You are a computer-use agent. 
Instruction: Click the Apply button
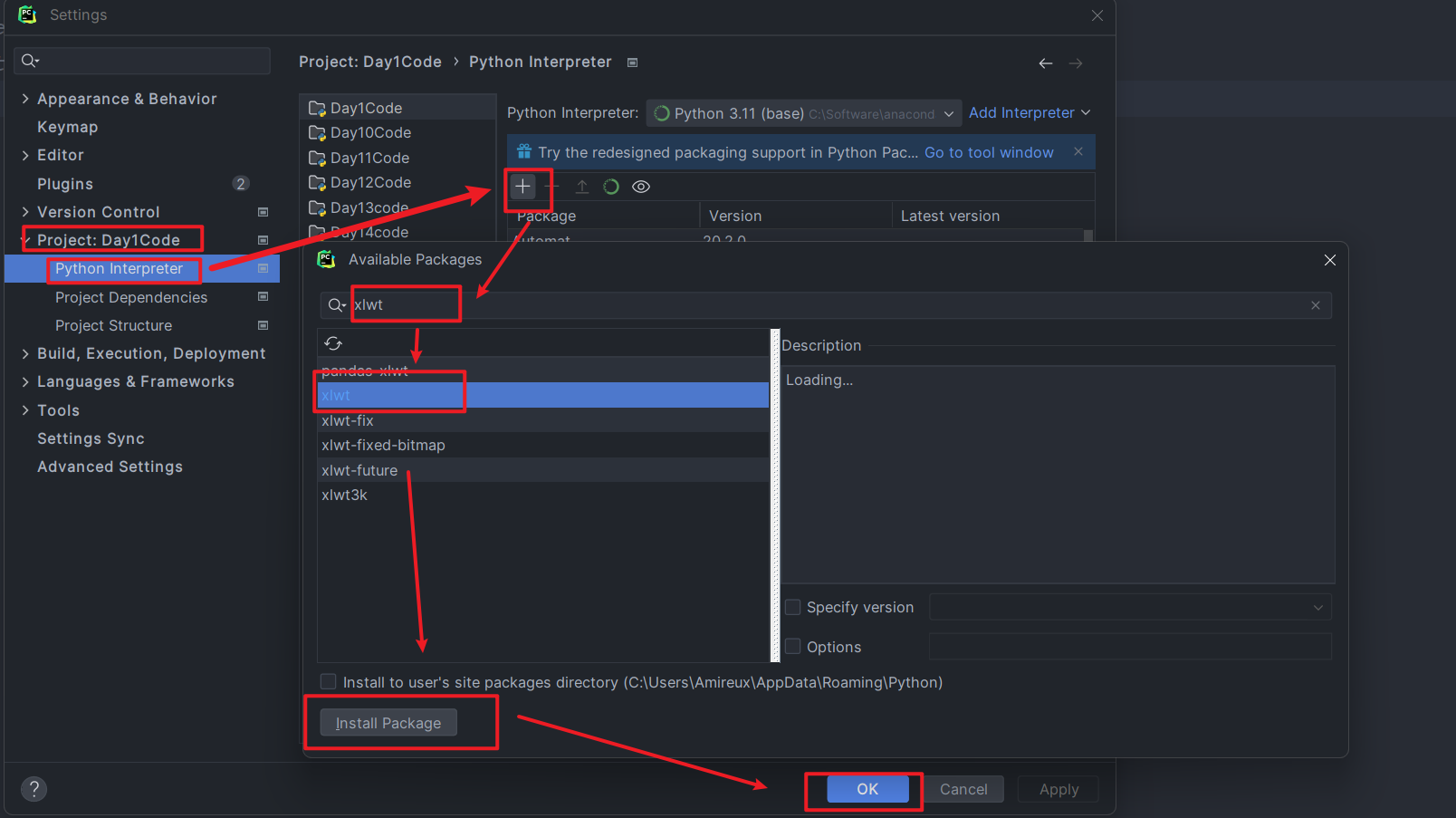click(x=1058, y=789)
